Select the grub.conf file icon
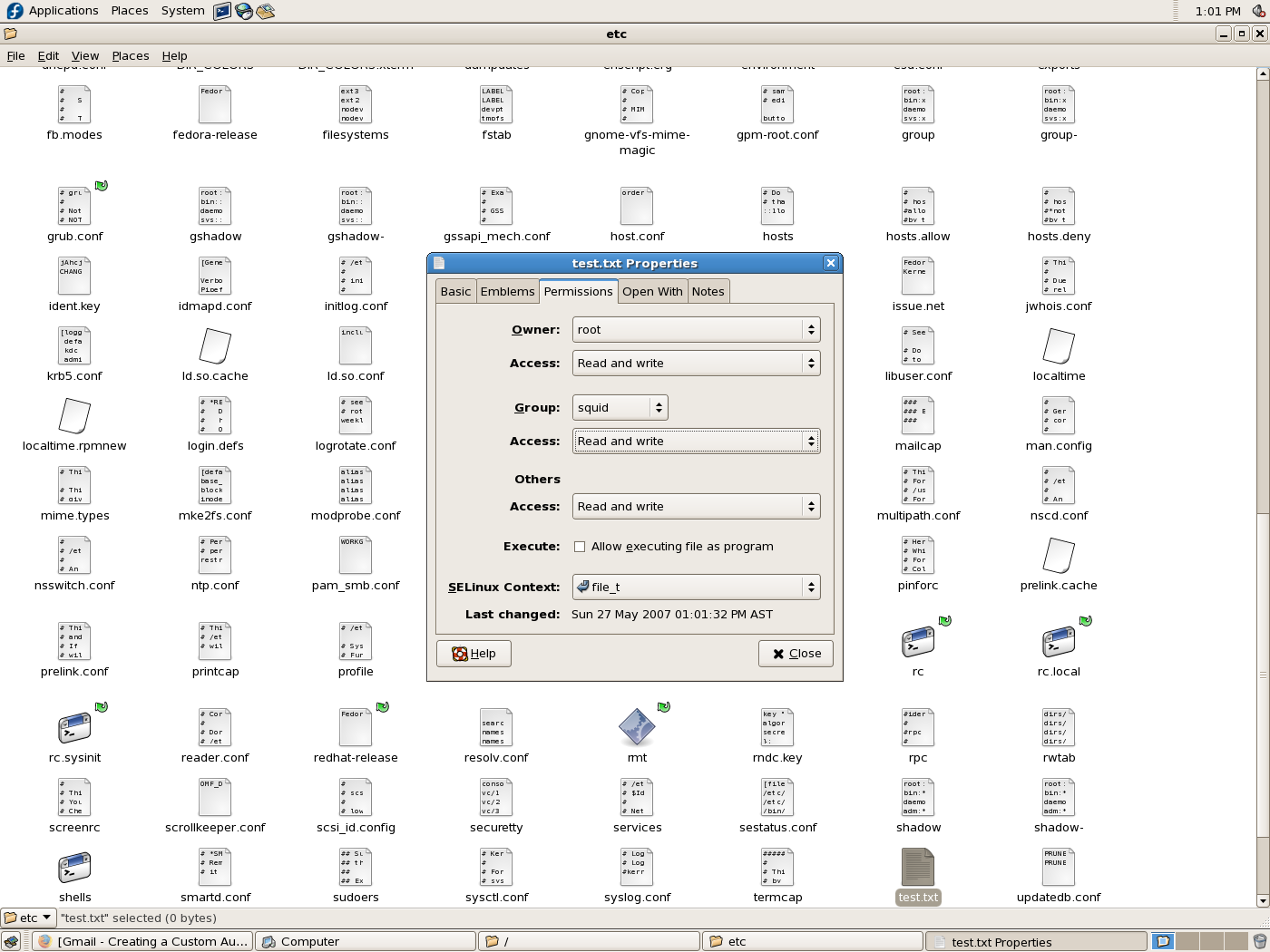This screenshot has height=952, width=1270. [74, 207]
